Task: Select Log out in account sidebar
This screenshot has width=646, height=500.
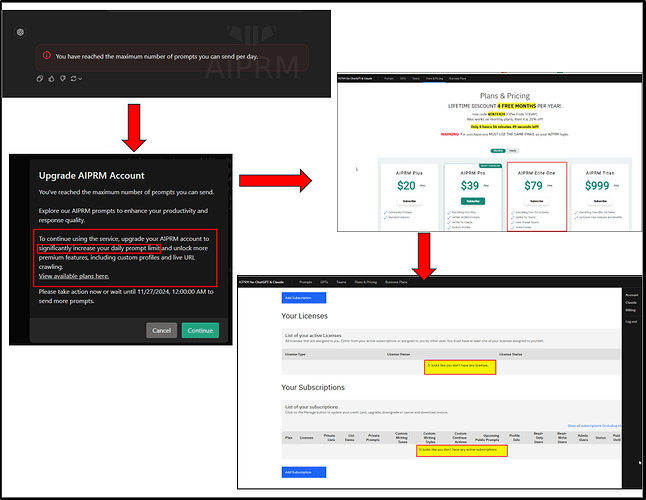Action: coord(630,321)
